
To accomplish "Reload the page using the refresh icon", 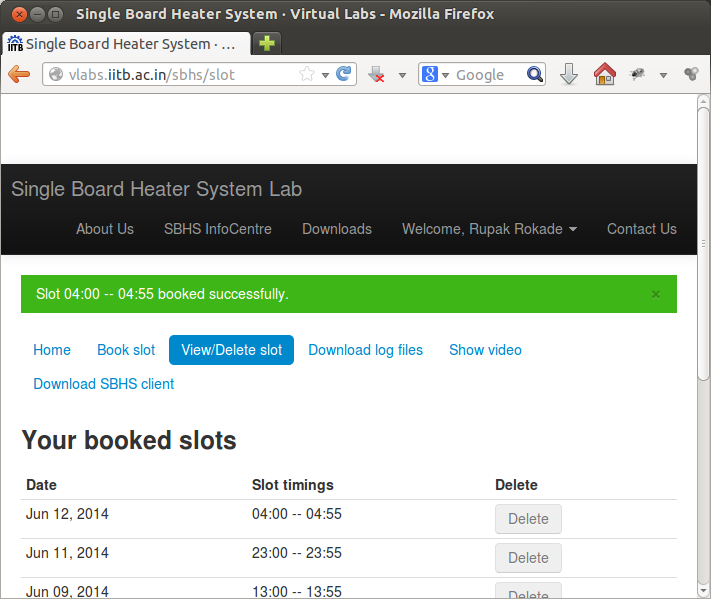I will point(343,75).
